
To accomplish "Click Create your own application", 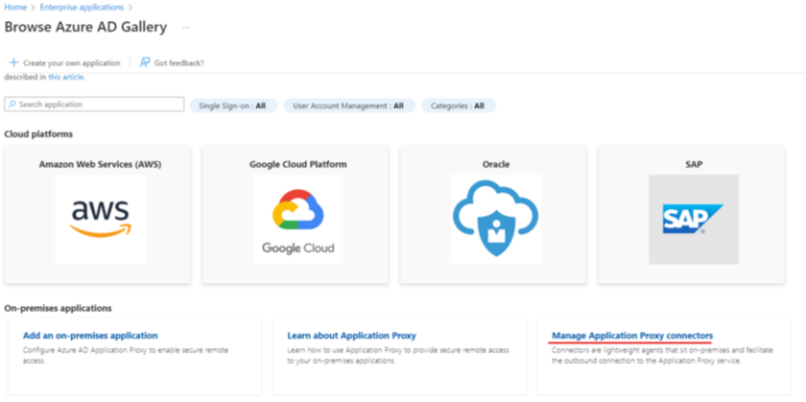I will (x=71, y=63).
